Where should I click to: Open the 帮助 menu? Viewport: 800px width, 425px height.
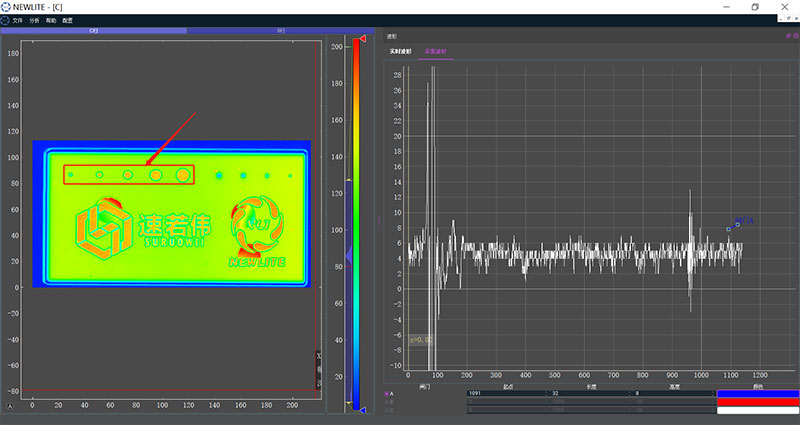[x=50, y=20]
